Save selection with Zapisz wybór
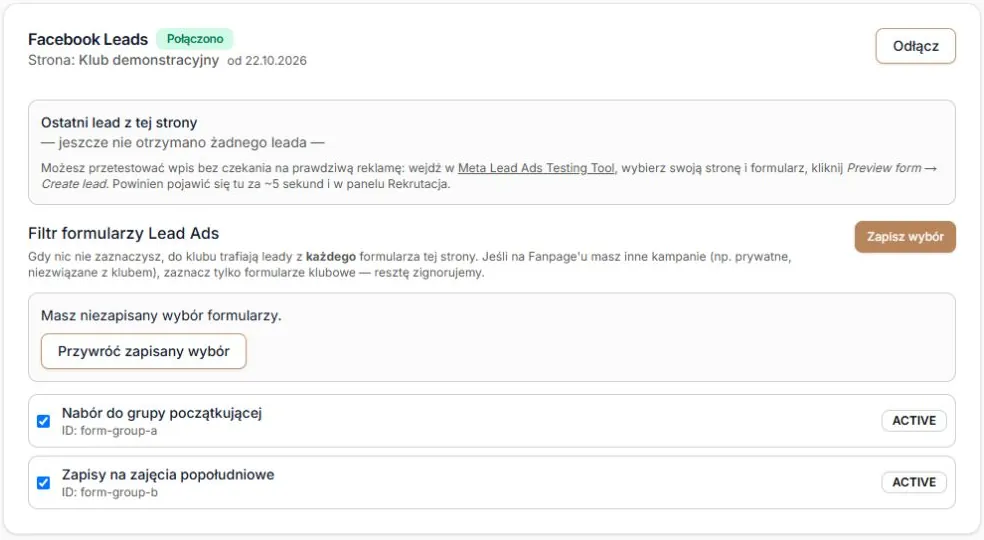Image resolution: width=984 pixels, height=540 pixels. coord(905,237)
